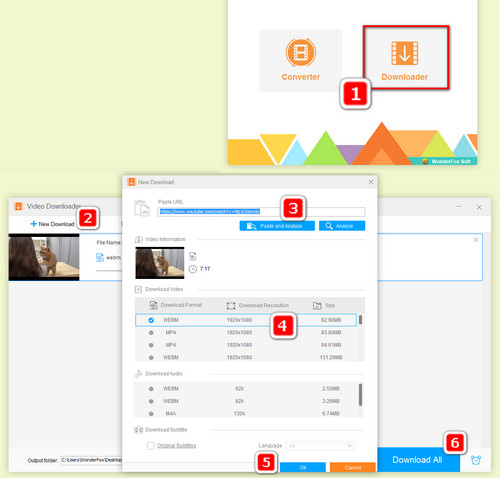Click the Output folder path field
The image size is (500, 478).
coord(91,460)
